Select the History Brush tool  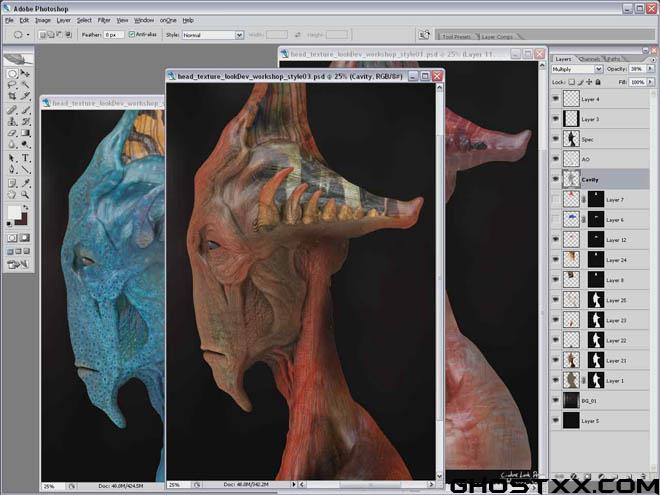click(25, 122)
